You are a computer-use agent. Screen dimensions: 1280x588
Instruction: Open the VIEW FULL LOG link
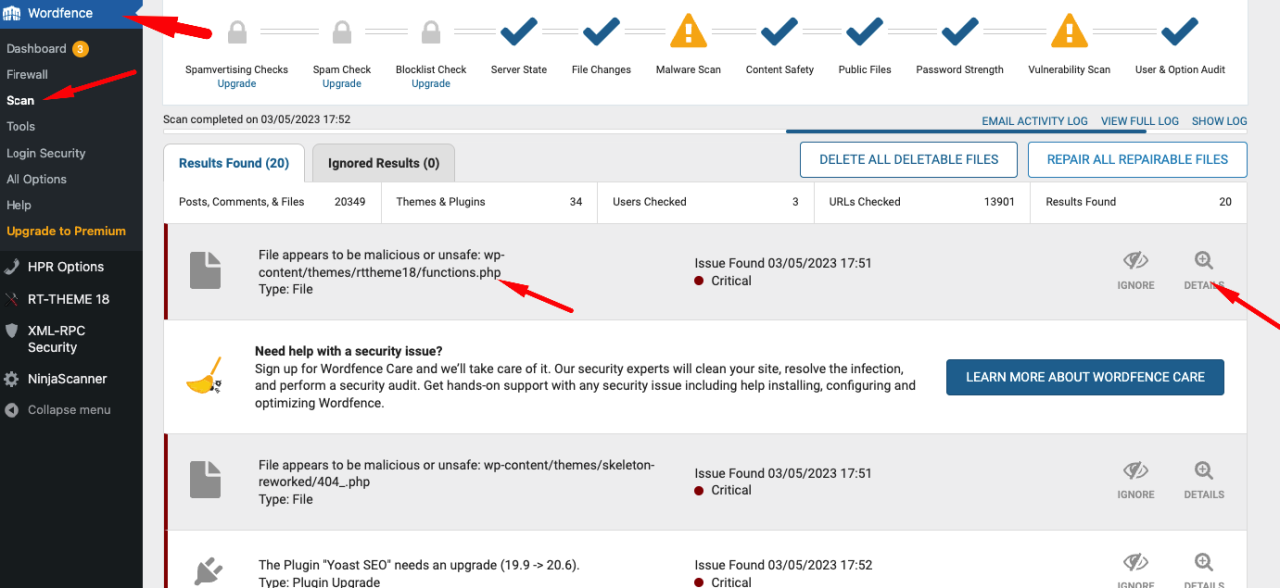pyautogui.click(x=1139, y=120)
